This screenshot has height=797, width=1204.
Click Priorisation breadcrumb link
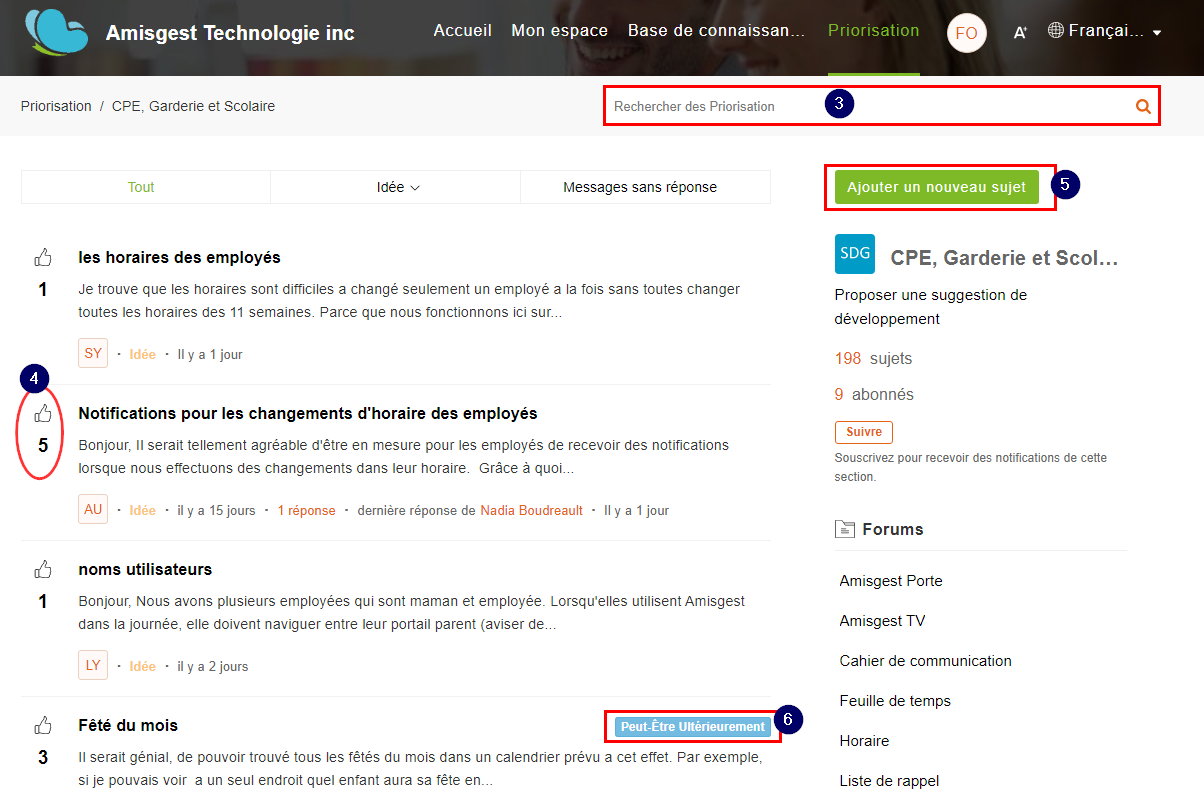click(x=56, y=106)
